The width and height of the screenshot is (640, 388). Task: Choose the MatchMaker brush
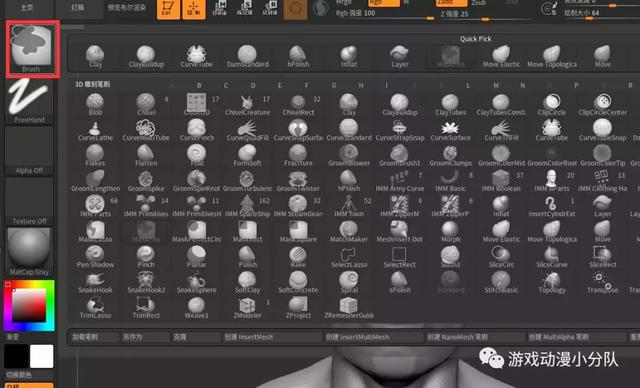349,232
